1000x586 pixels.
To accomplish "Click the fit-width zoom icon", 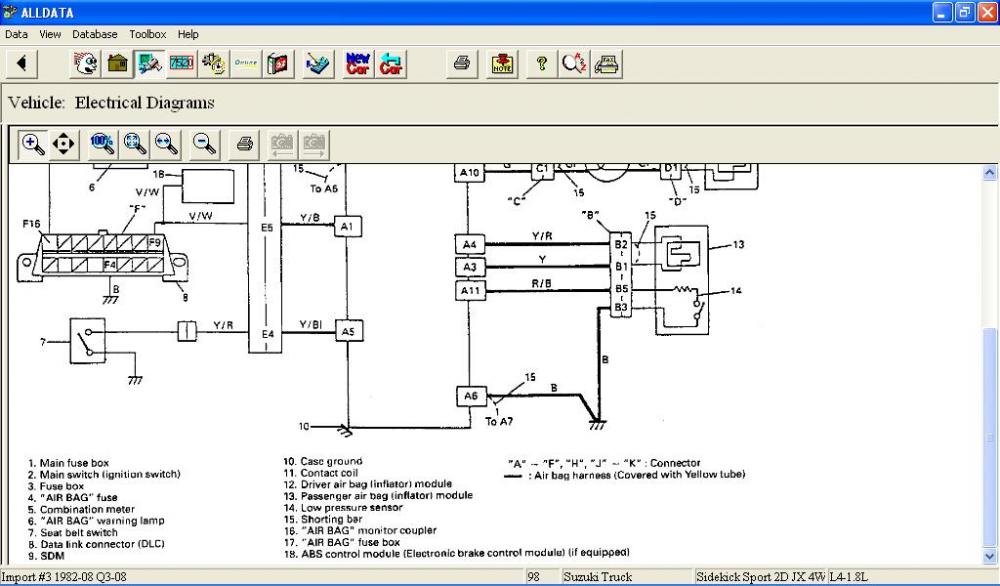I will coord(167,144).
